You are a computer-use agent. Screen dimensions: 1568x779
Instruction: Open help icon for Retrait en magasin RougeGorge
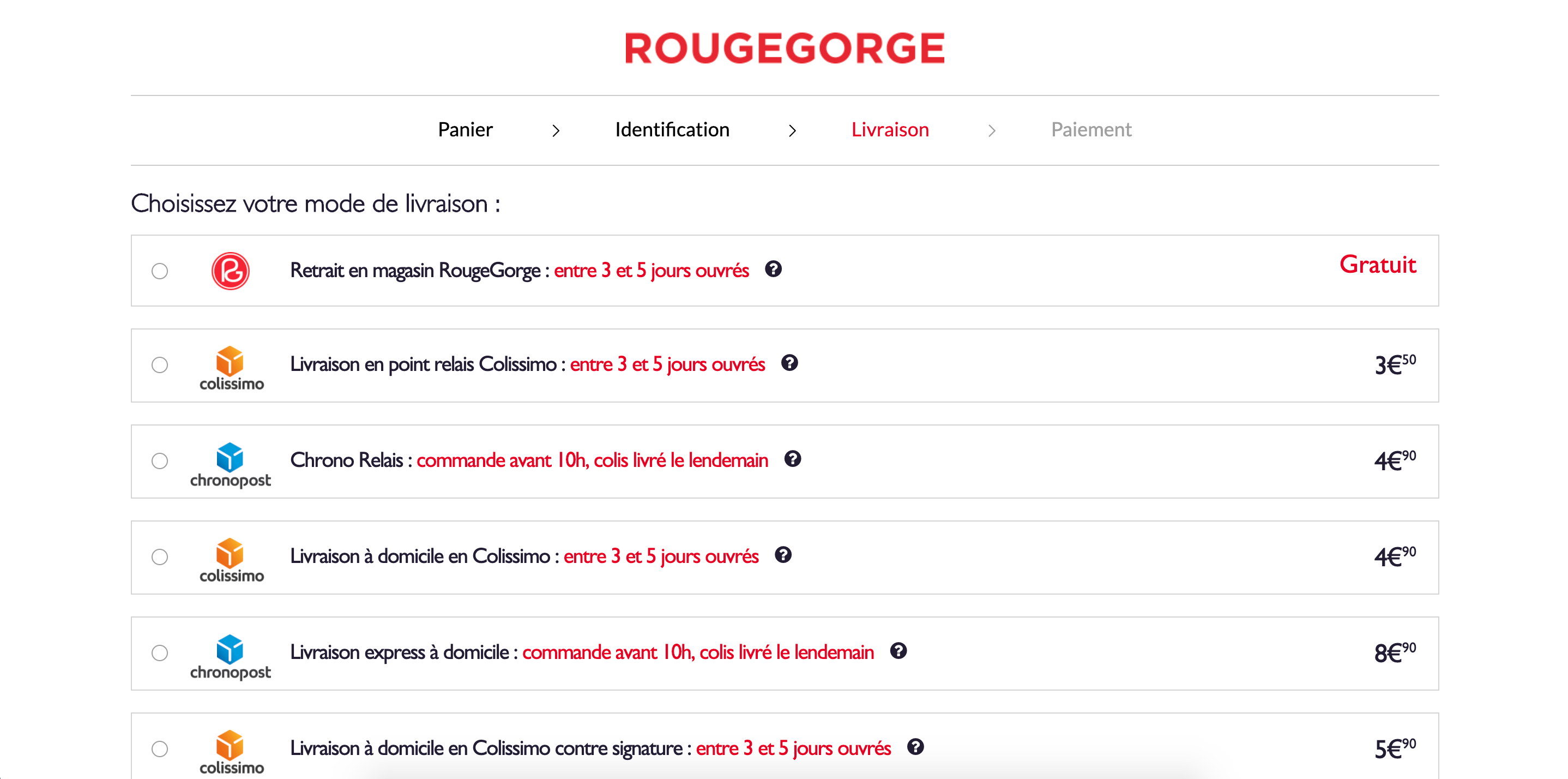[773, 268]
